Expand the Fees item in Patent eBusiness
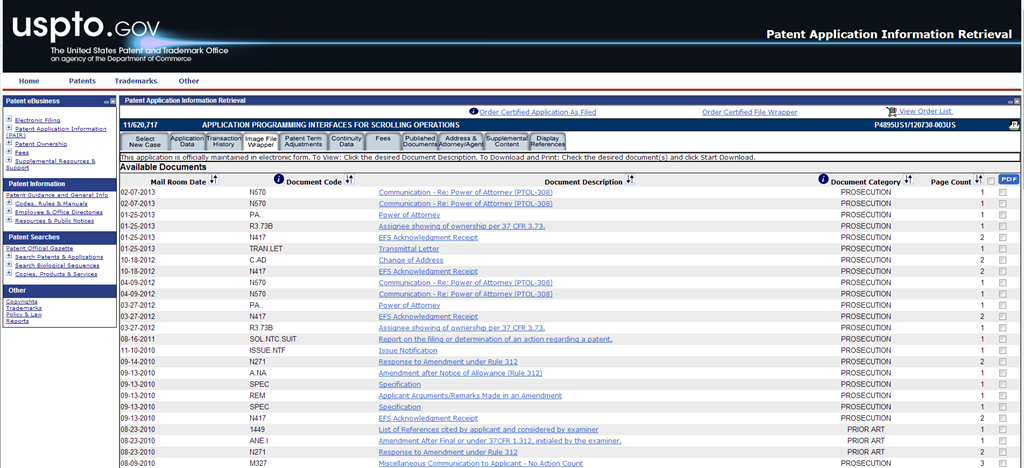 [8, 151]
